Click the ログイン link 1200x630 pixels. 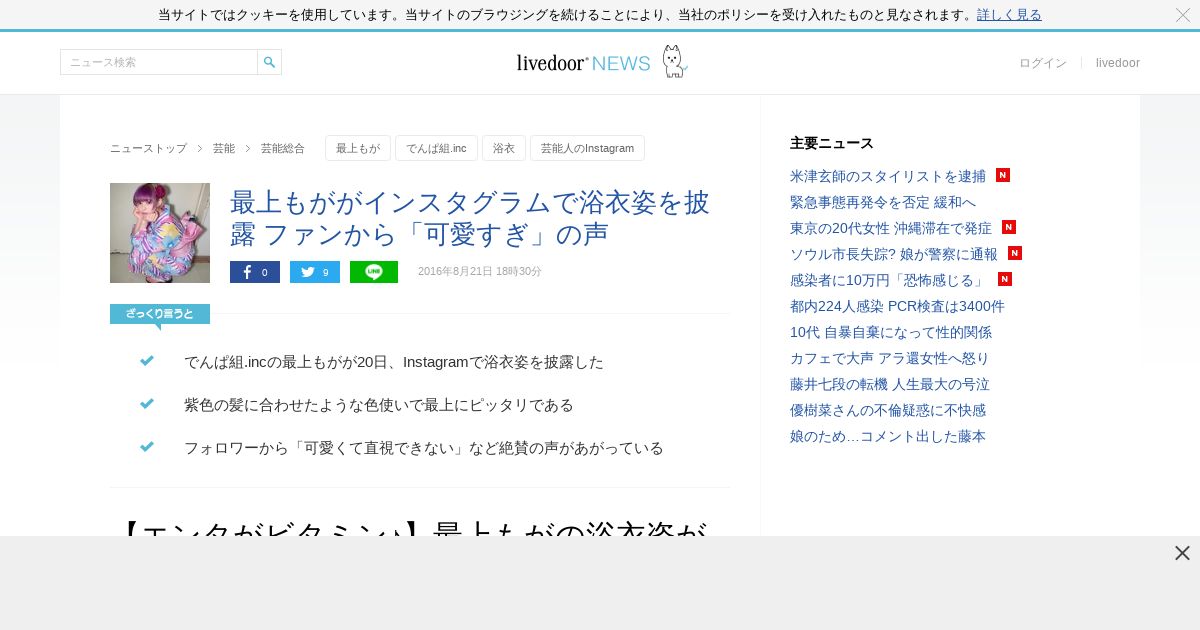pyautogui.click(x=1043, y=63)
